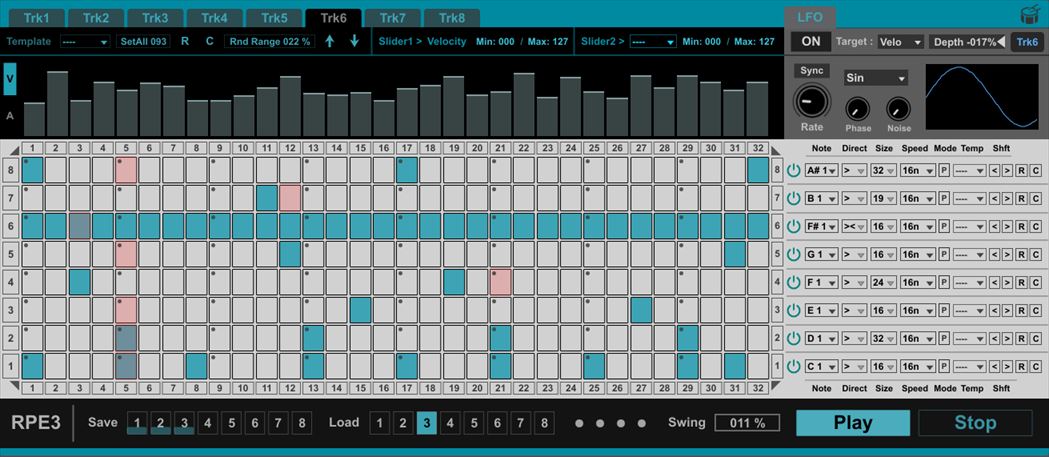Viewport: 1049px width, 457px height.
Task: Open the LFO Target Velo dropdown
Action: point(900,42)
